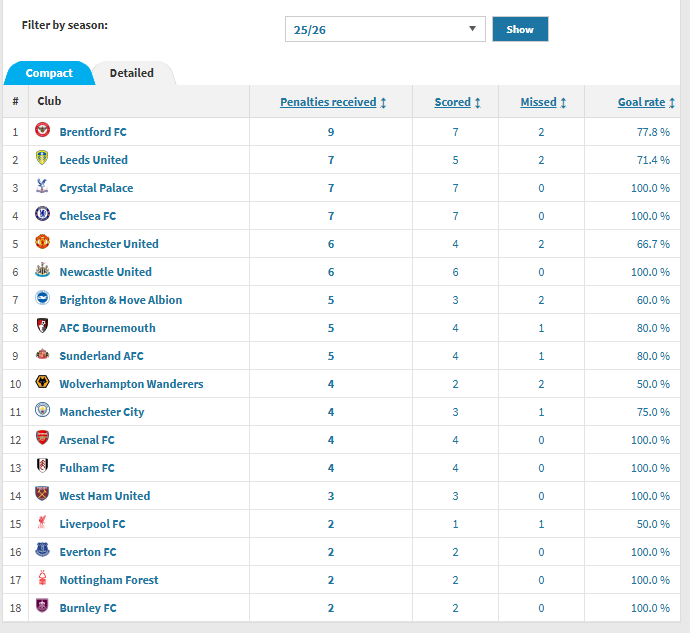Click sort arrows beside Missed header

(563, 103)
